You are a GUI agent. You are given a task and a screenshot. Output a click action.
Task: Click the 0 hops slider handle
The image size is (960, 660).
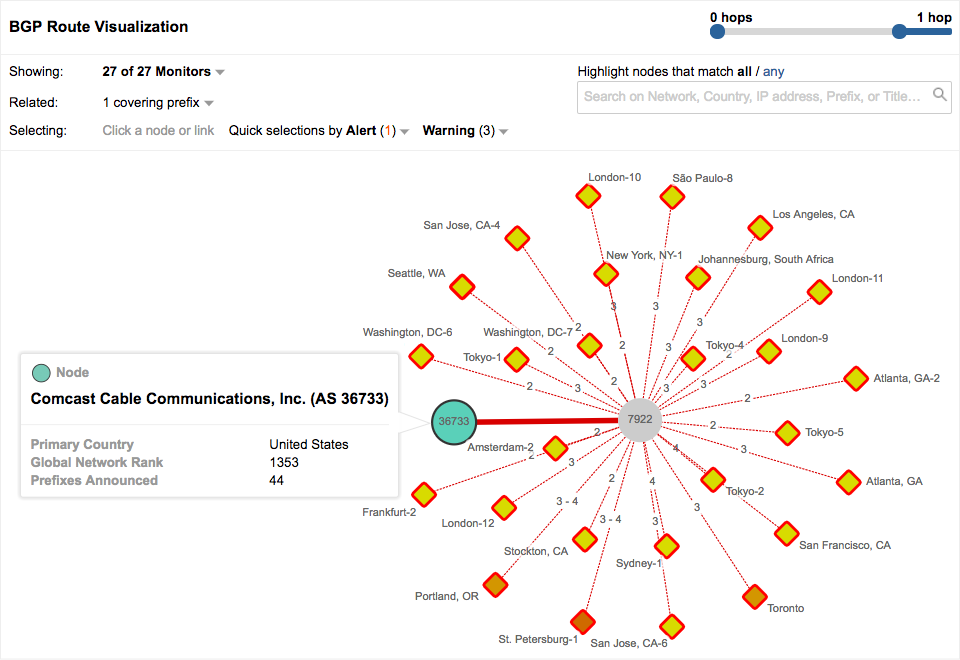[717, 32]
